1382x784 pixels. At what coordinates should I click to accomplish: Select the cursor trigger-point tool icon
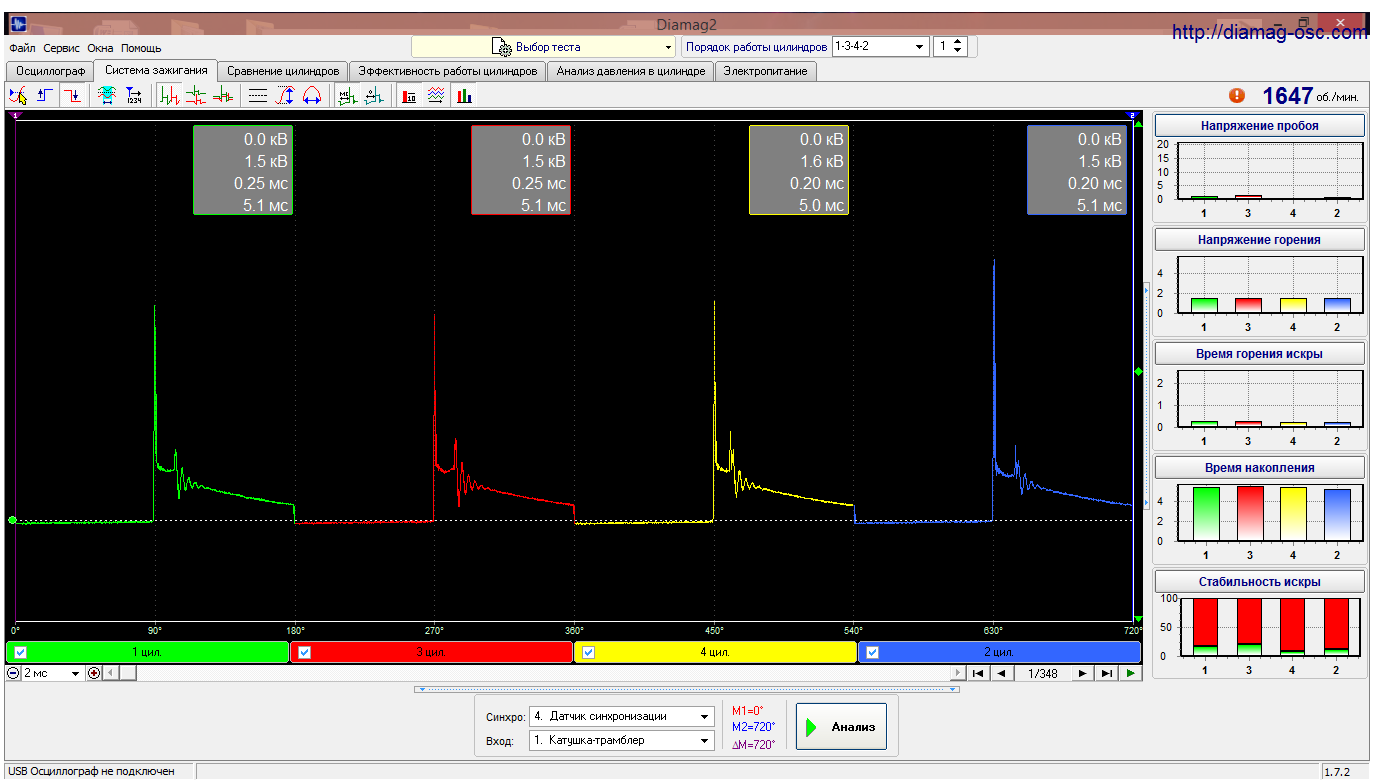[18, 96]
